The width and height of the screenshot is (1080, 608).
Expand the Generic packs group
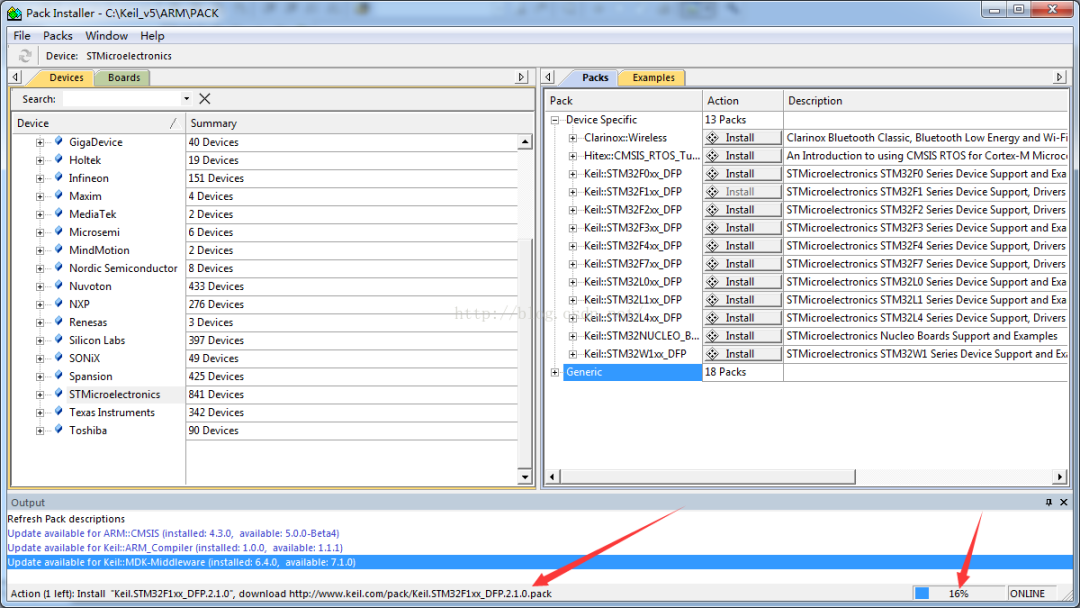[554, 372]
